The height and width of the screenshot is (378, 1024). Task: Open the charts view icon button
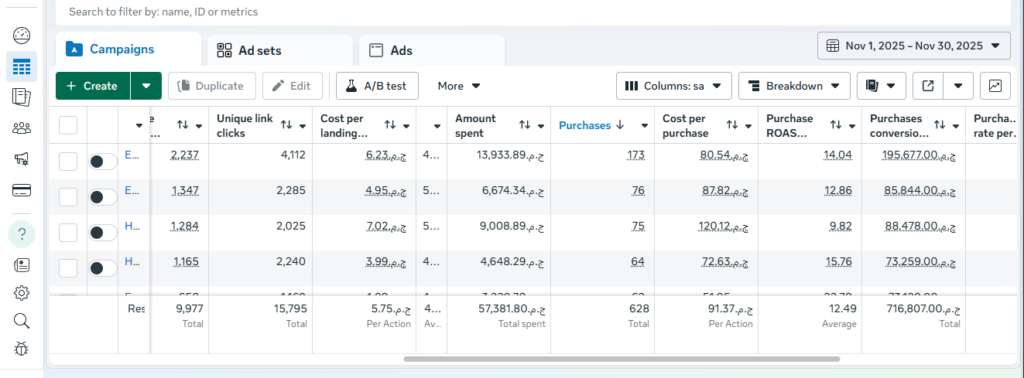pyautogui.click(x=995, y=86)
